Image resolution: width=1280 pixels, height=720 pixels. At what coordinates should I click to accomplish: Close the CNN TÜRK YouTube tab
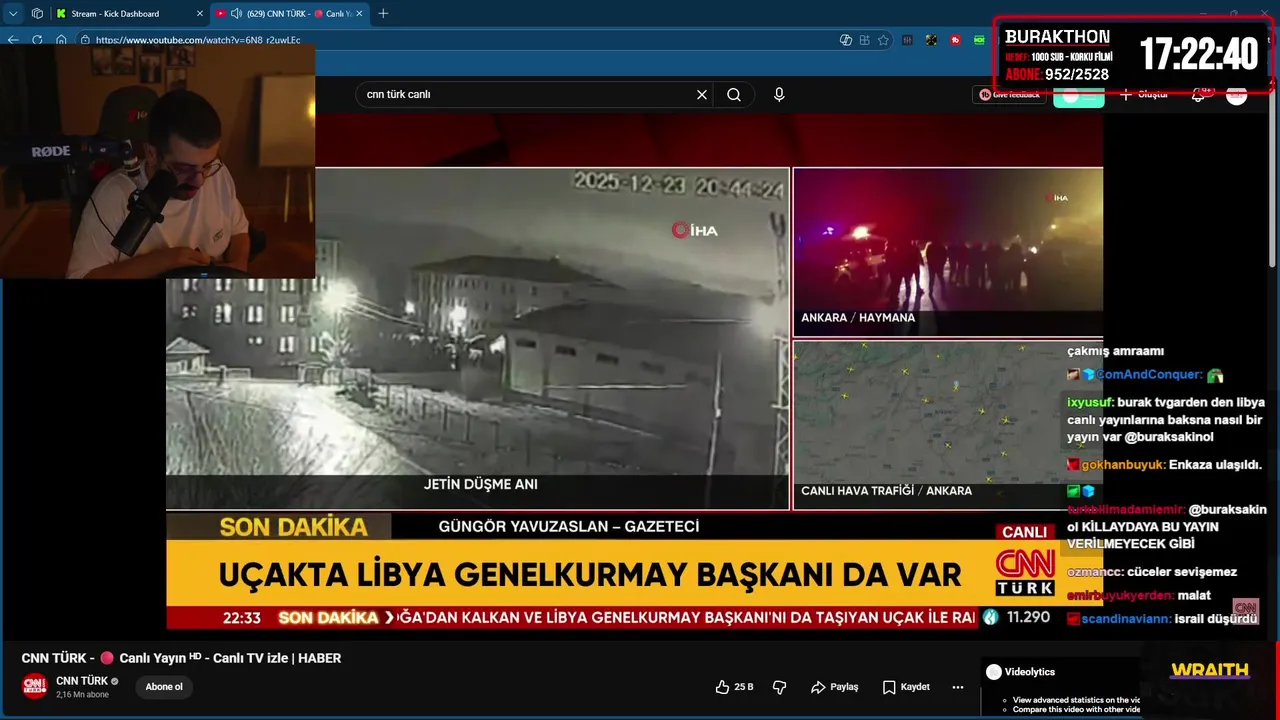tap(358, 13)
